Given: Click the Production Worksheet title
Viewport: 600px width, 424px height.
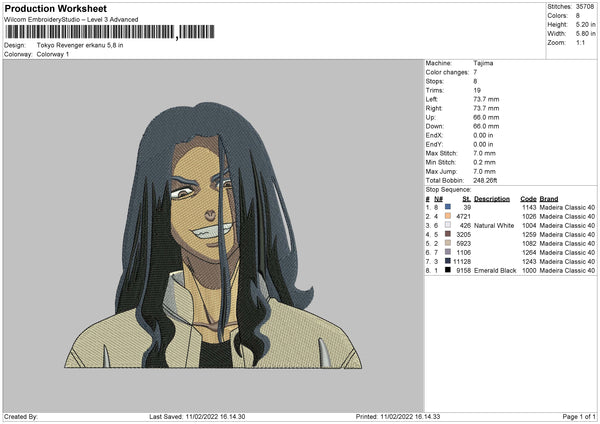Looking at the screenshot, I should 55,8.
